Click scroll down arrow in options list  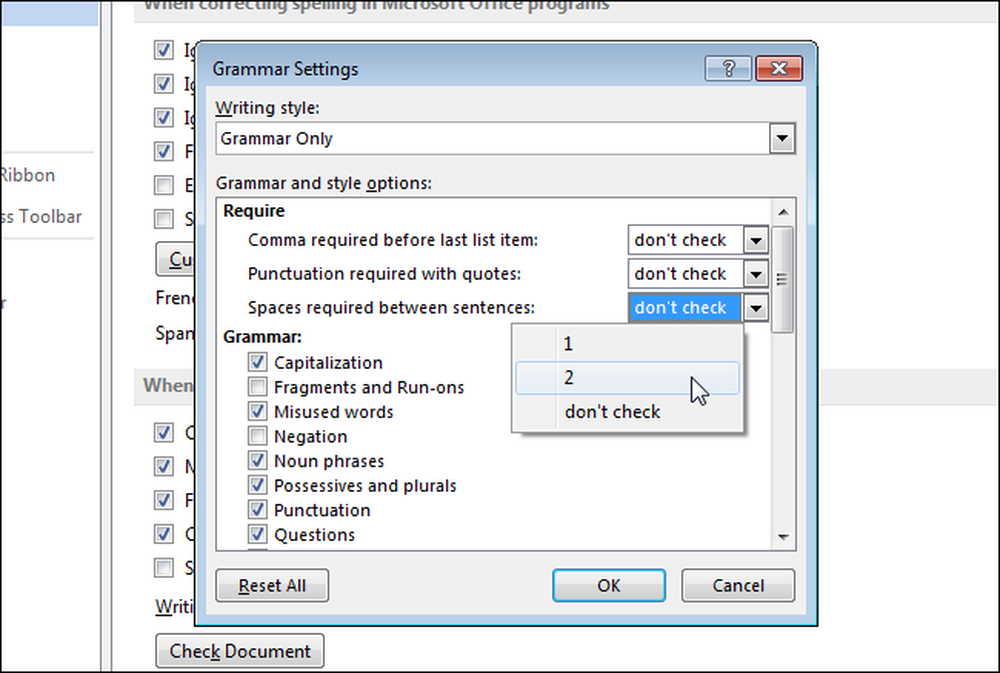click(x=783, y=537)
